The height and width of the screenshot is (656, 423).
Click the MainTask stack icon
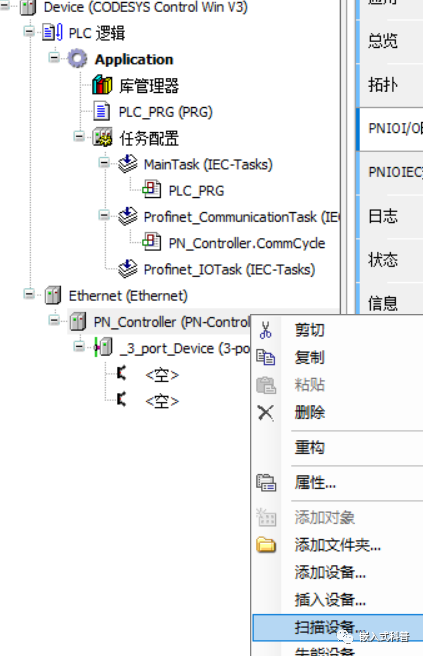pyautogui.click(x=128, y=164)
